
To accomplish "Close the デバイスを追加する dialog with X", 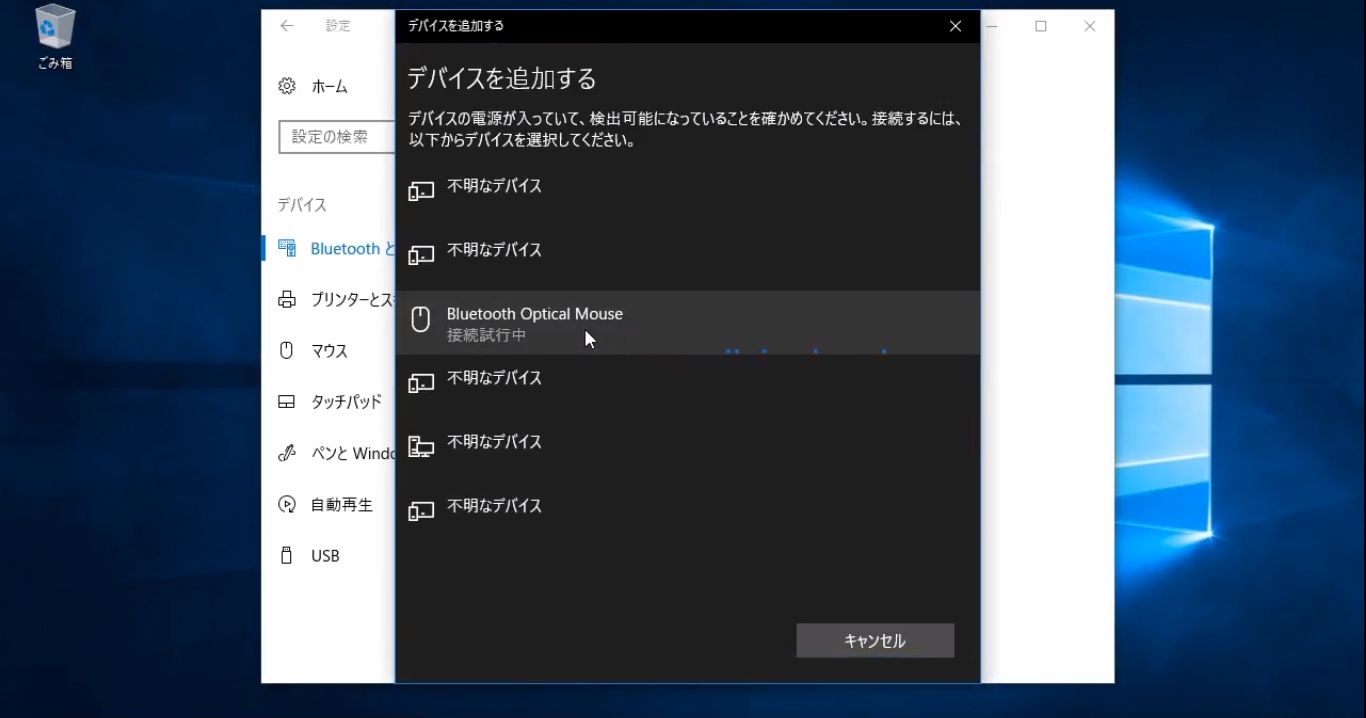I will (x=955, y=27).
